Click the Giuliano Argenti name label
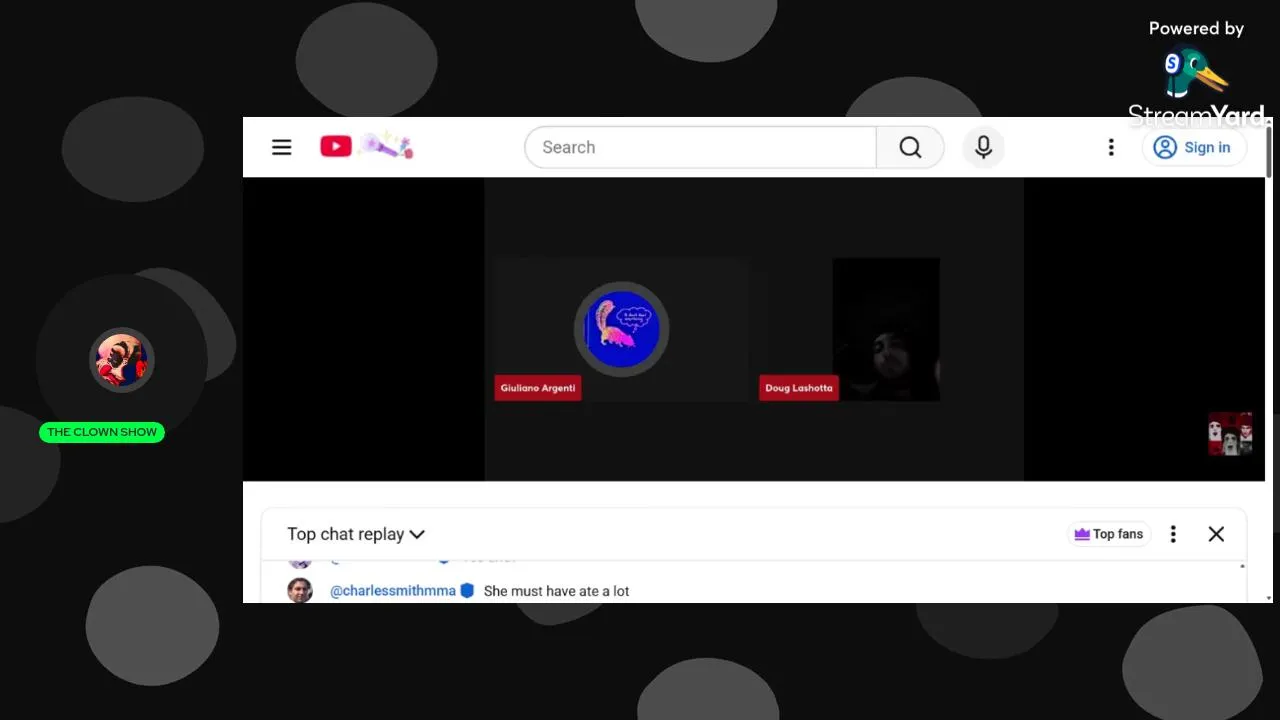1280x720 pixels. coord(538,388)
